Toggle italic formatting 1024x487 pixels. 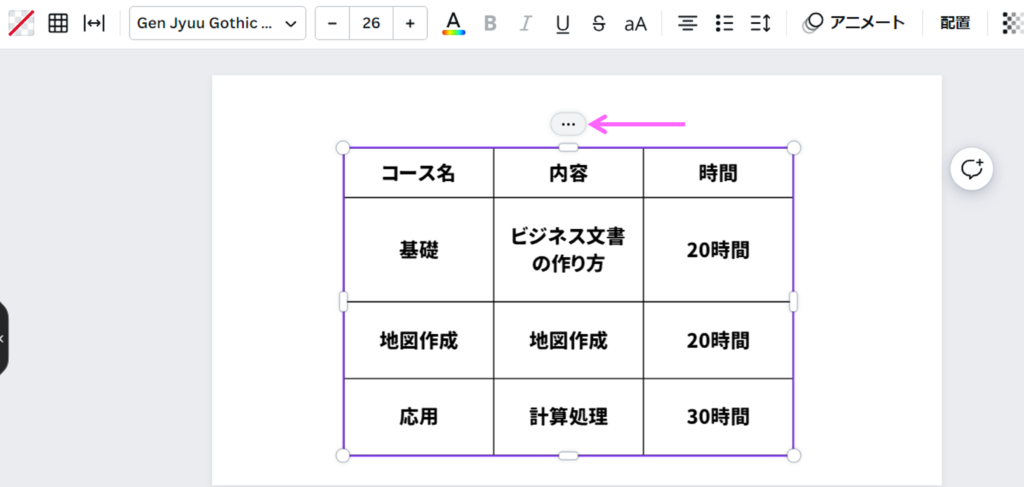[x=526, y=23]
